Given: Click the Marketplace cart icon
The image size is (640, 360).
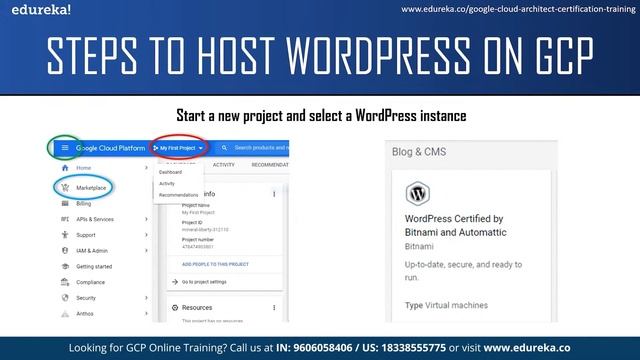Looking at the screenshot, I should (x=65, y=188).
